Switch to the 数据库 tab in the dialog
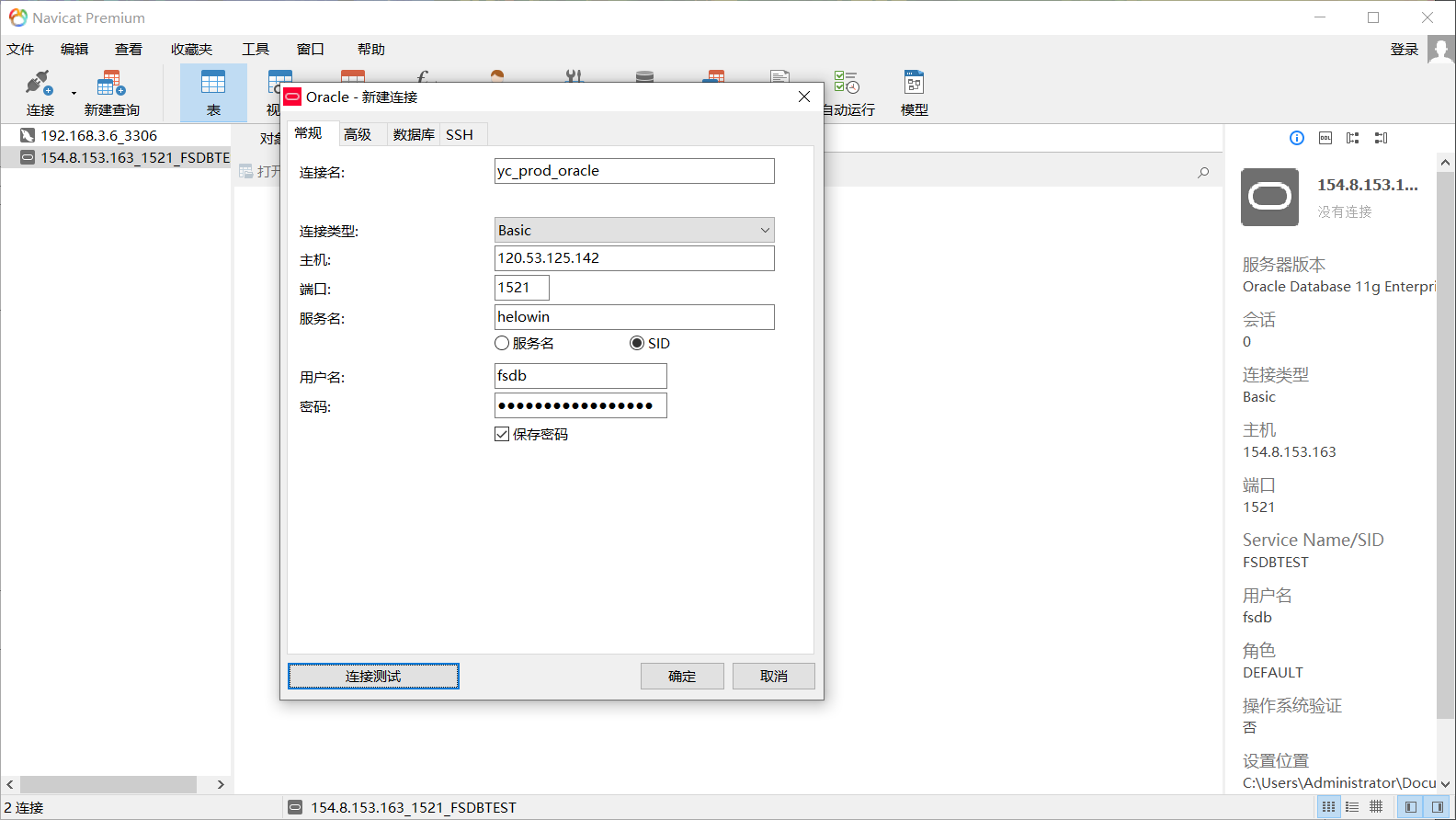Screen dimensions: 1456x820 tap(414, 134)
